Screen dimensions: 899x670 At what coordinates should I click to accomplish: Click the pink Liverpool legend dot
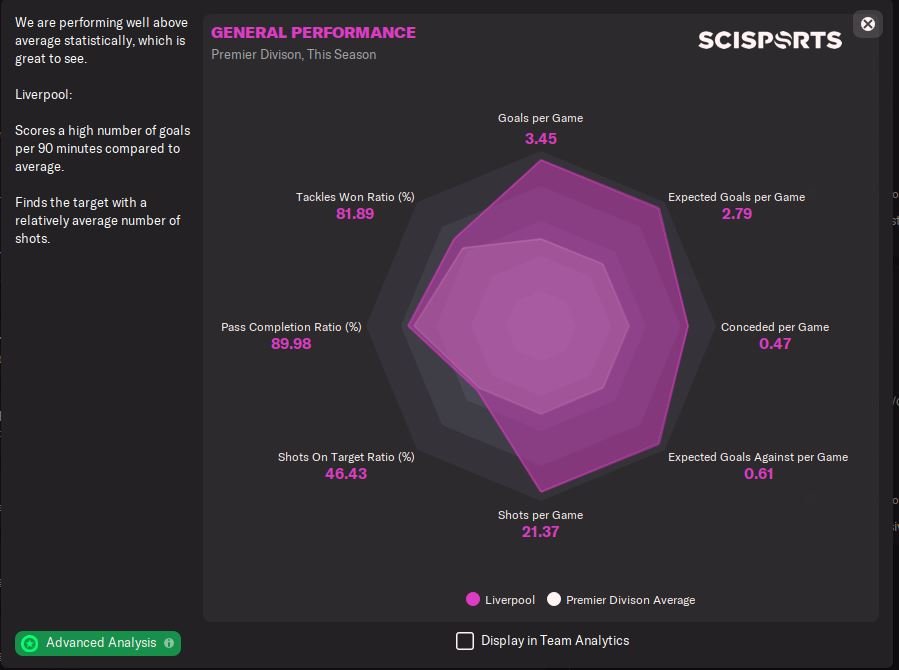pos(473,600)
